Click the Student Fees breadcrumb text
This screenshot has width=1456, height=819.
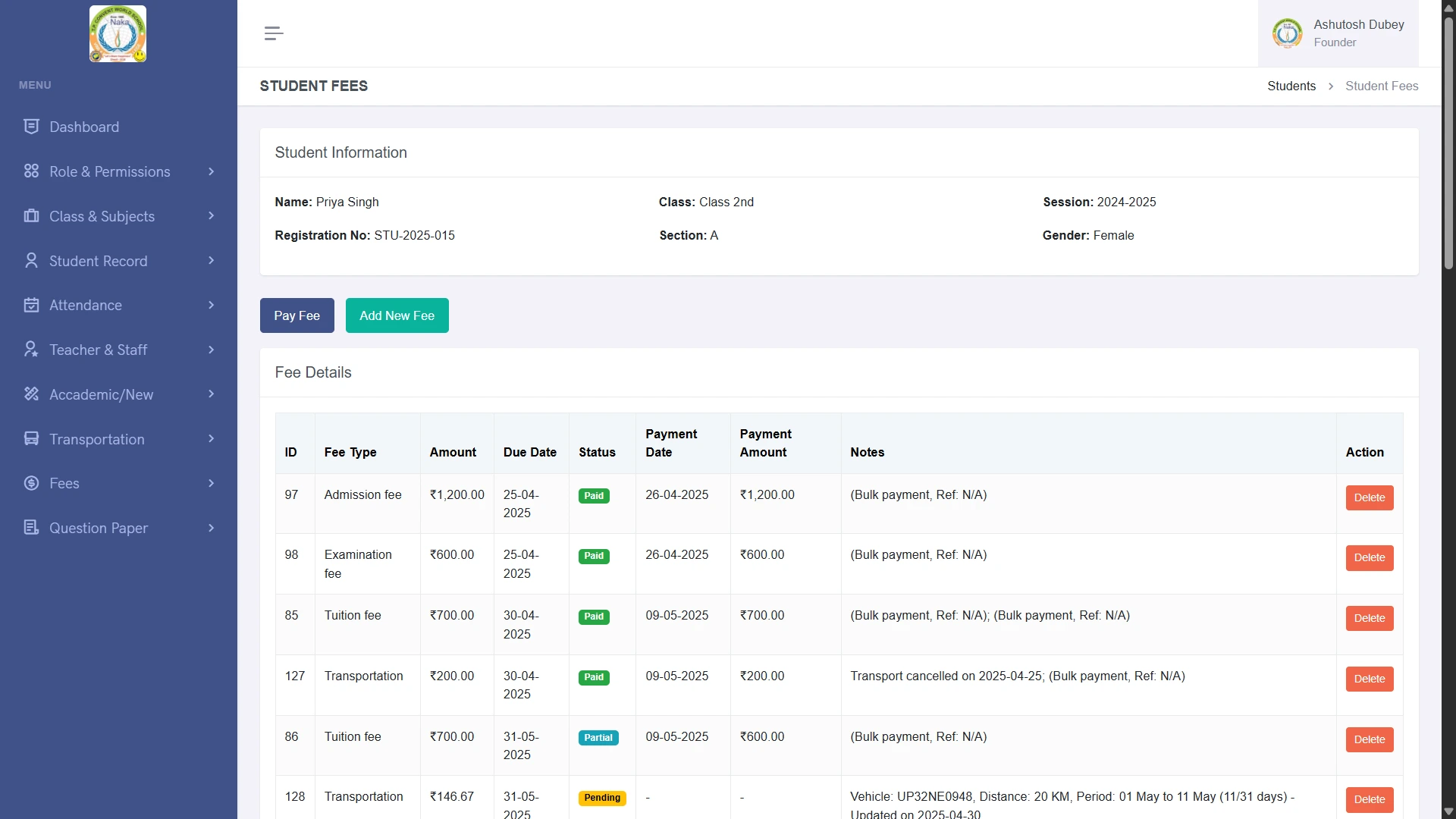click(1381, 86)
